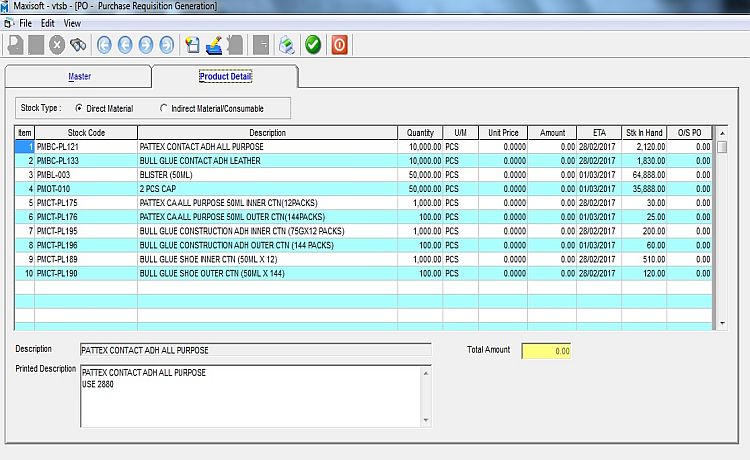
Task: Open the Edit menu
Action: click(x=47, y=22)
